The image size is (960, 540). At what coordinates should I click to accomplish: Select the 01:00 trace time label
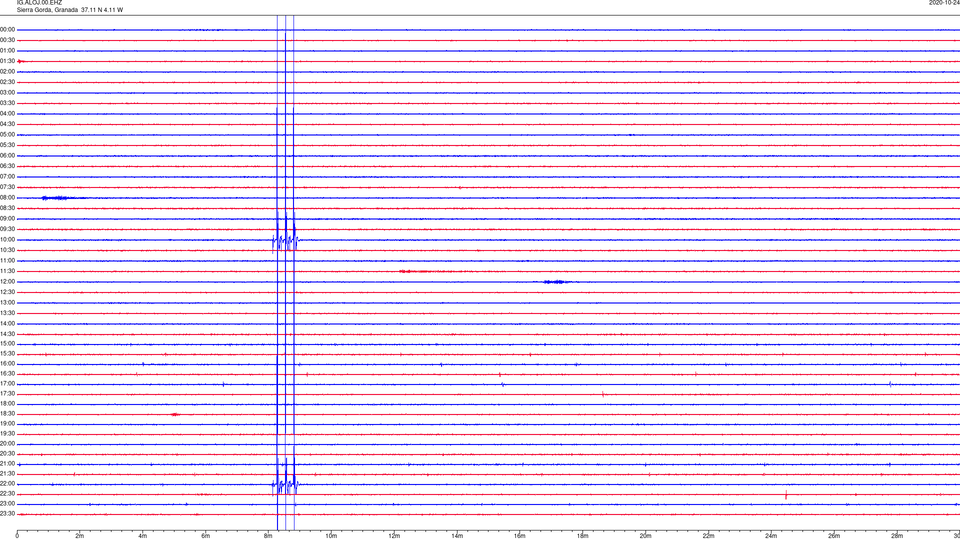[x=8, y=51]
